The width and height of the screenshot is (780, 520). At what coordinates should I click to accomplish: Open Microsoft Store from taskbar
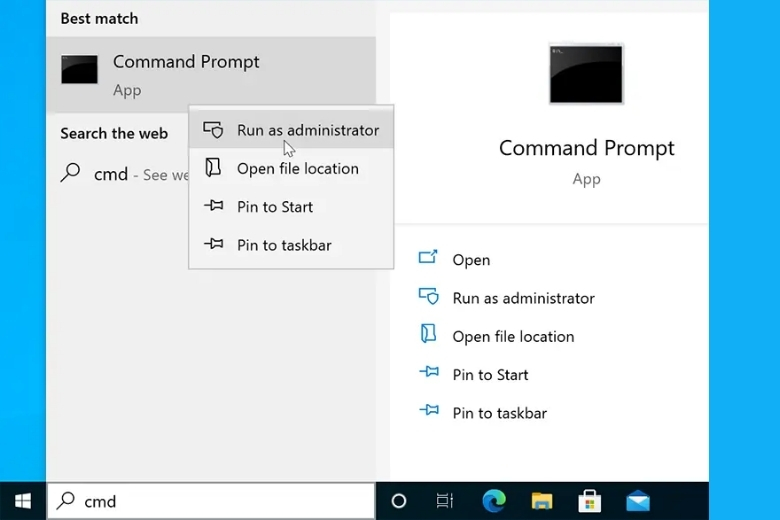(589, 501)
